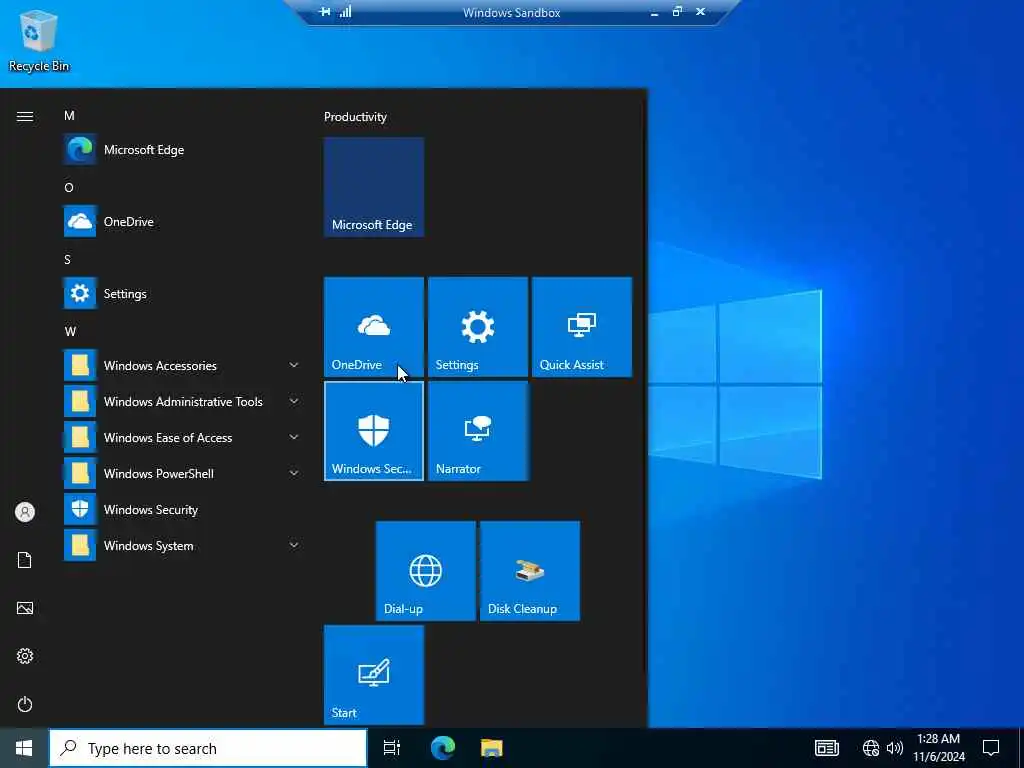Click the Start tile with pen icon
1024x768 pixels.
click(374, 675)
